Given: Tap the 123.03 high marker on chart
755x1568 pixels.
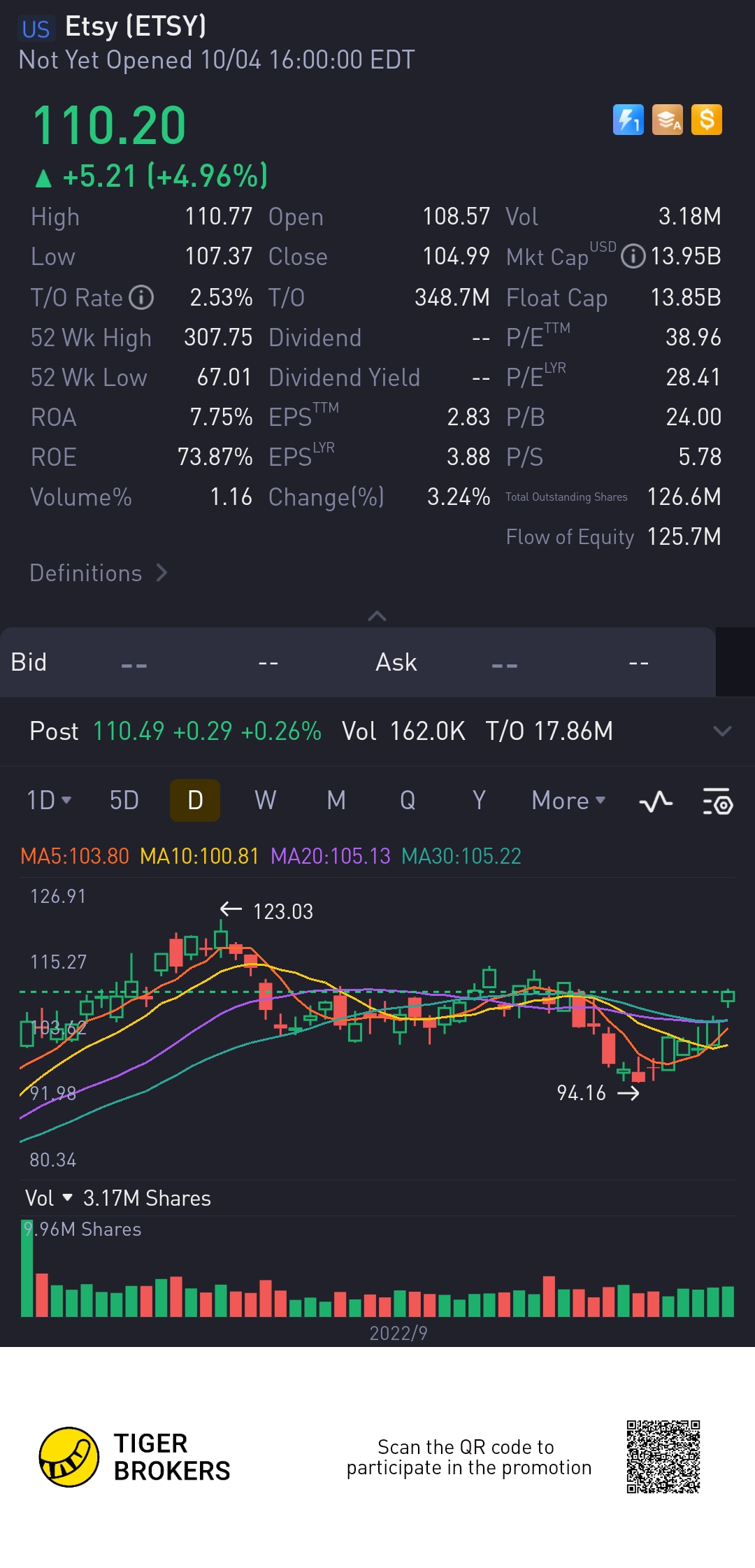Looking at the screenshot, I should click(x=282, y=912).
